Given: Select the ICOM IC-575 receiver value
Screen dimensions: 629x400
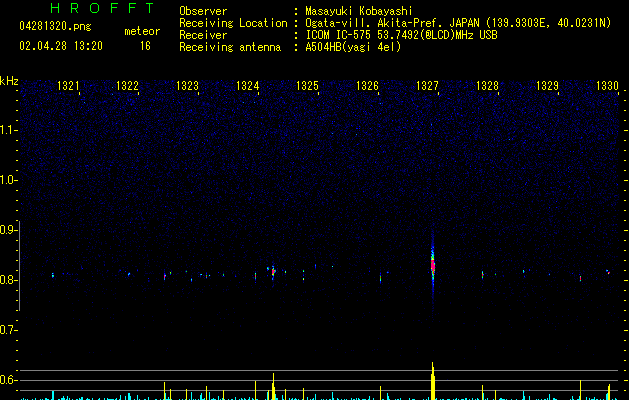Looking at the screenshot, I should 401,35.
